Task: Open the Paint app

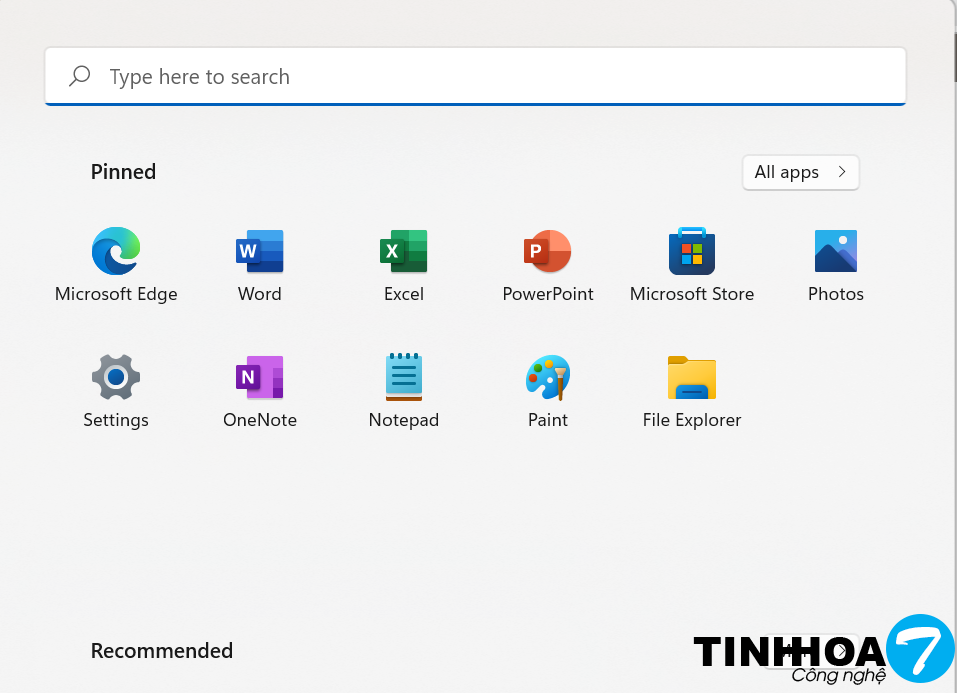Action: pyautogui.click(x=548, y=377)
